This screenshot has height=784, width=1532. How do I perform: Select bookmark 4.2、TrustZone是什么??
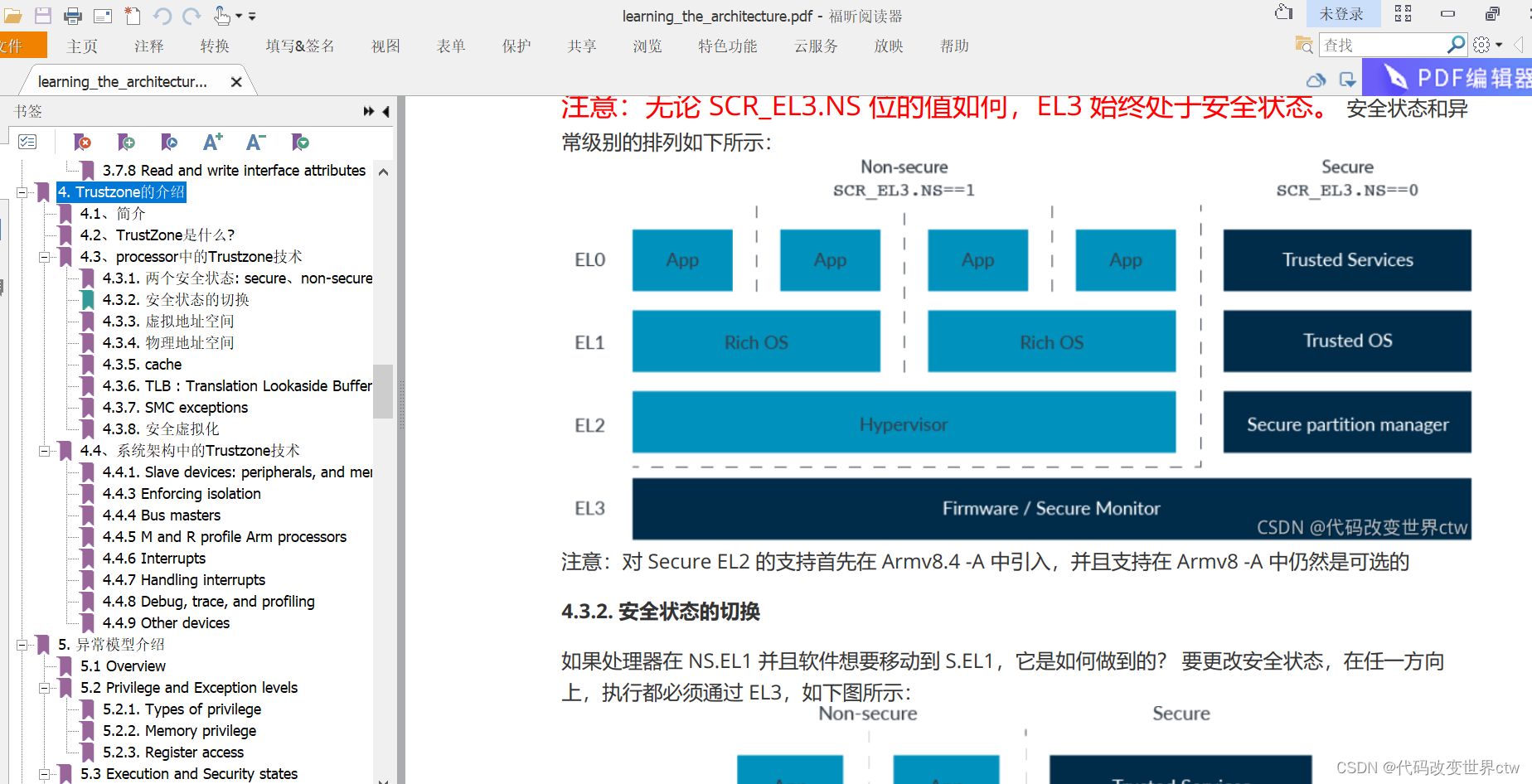coord(158,235)
